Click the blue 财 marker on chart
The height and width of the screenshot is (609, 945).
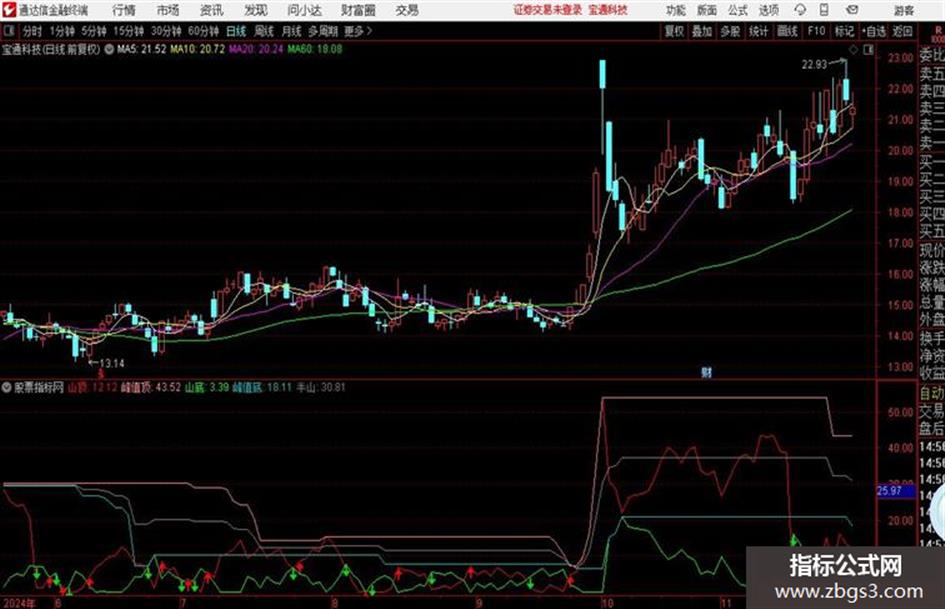[x=706, y=372]
